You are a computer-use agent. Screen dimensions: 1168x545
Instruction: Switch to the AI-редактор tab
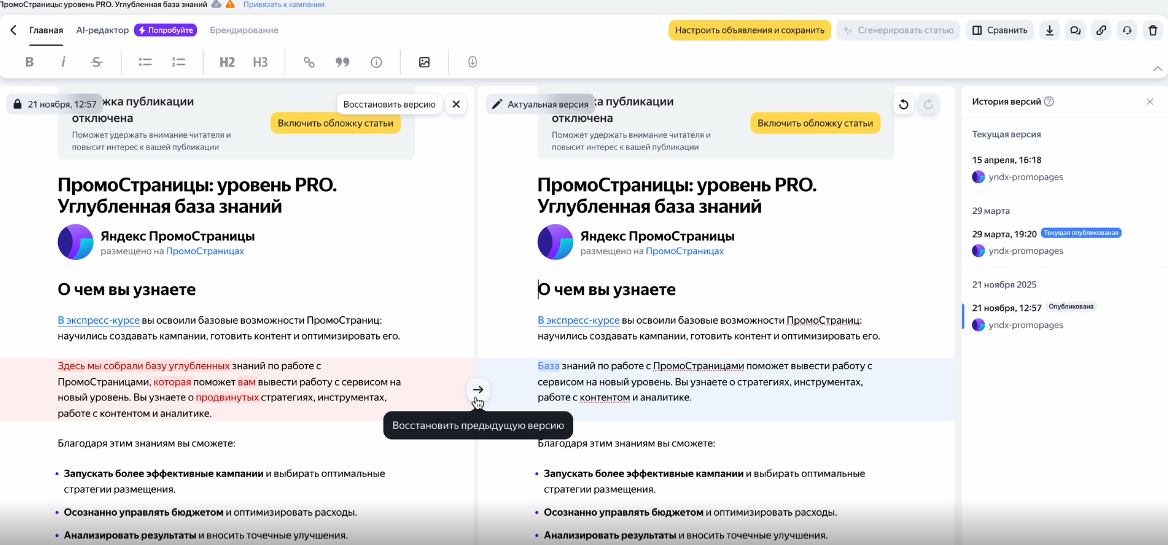[102, 30]
